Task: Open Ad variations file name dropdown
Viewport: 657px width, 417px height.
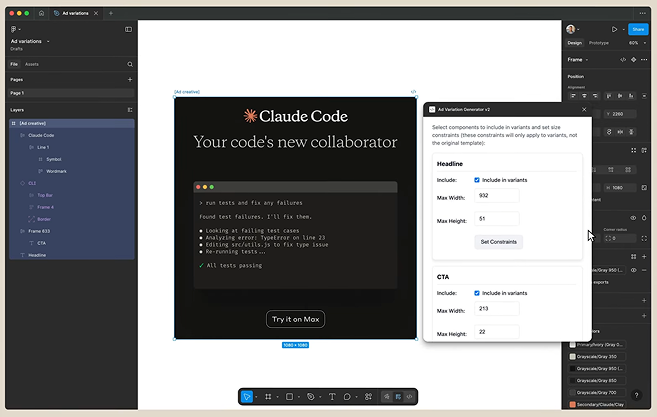Action: (48, 41)
